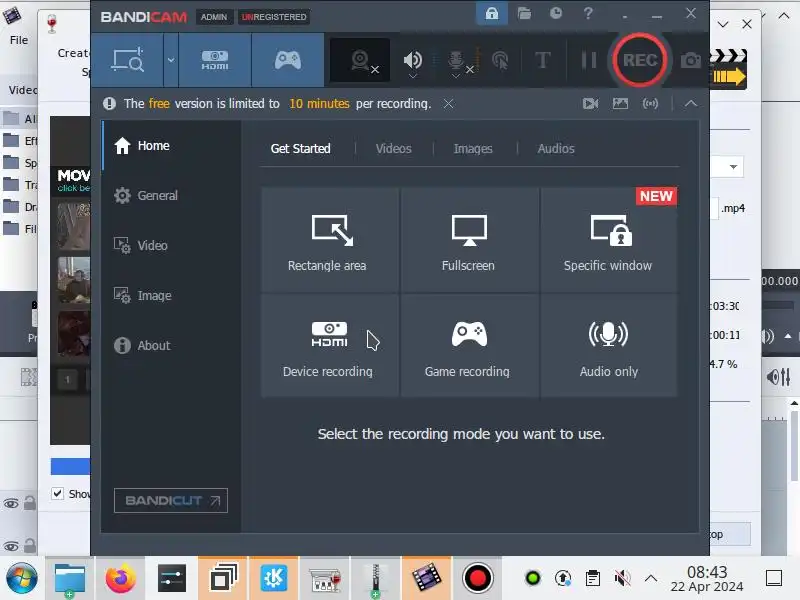This screenshot has height=600, width=800.
Task: Open the updates tray icon
Action: tap(563, 578)
